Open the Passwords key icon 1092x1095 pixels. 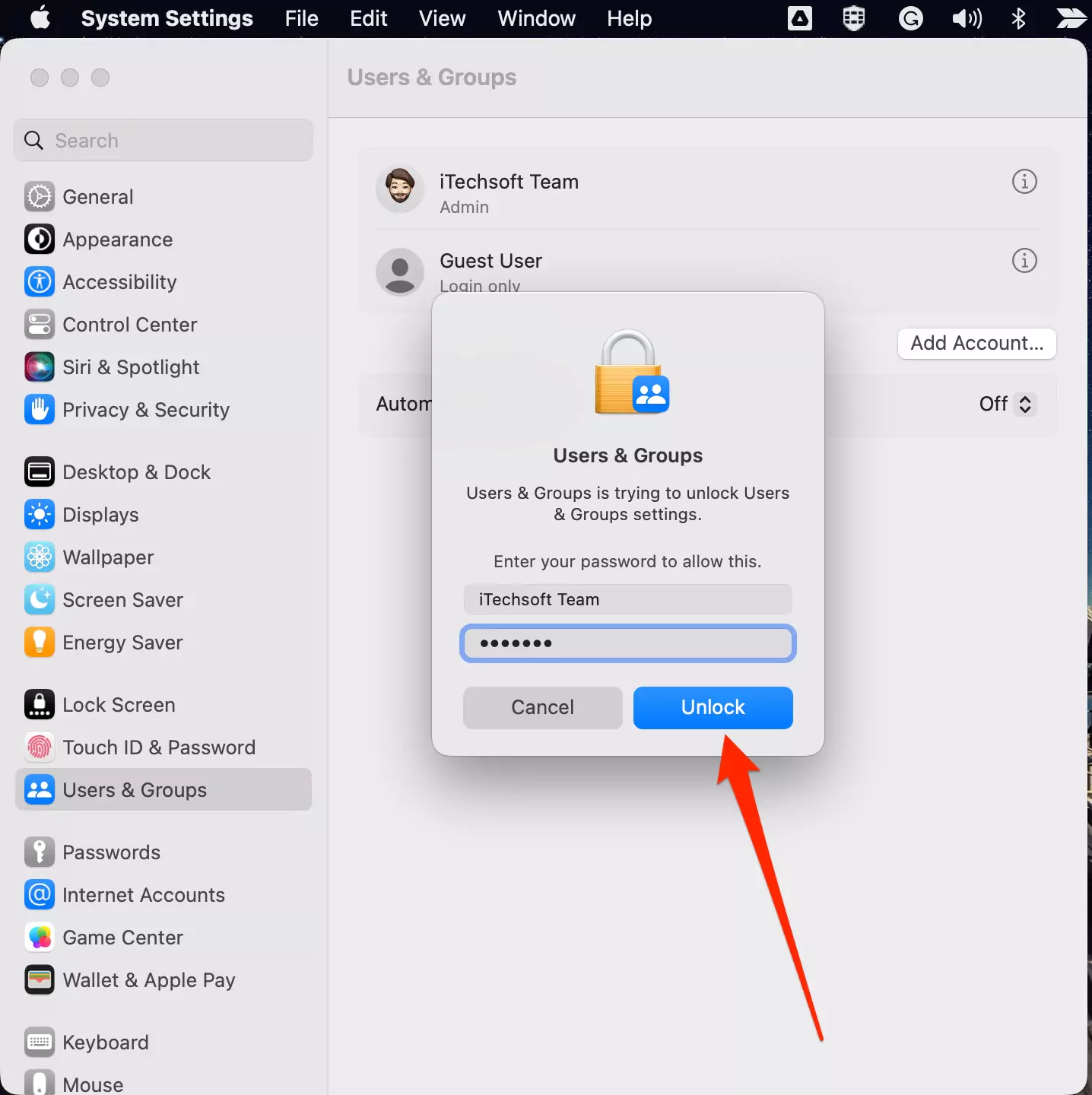click(40, 852)
